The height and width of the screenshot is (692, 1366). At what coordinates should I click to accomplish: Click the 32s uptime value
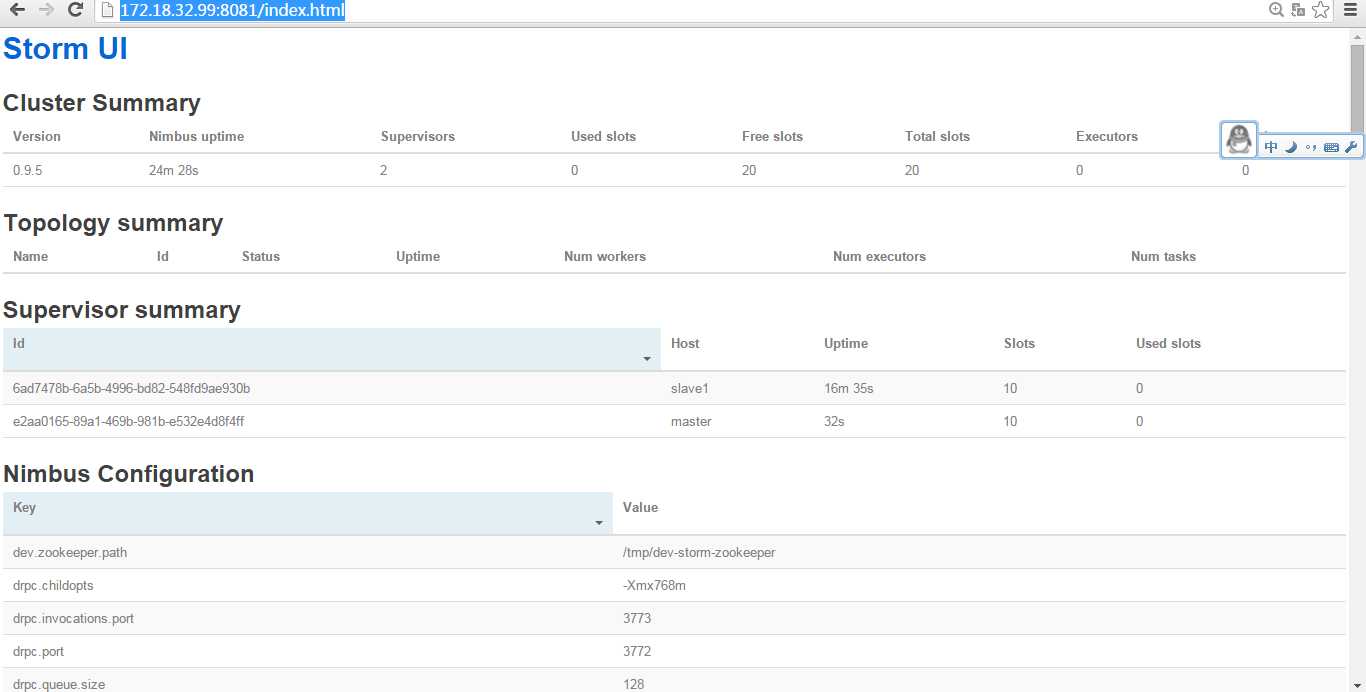(x=834, y=421)
